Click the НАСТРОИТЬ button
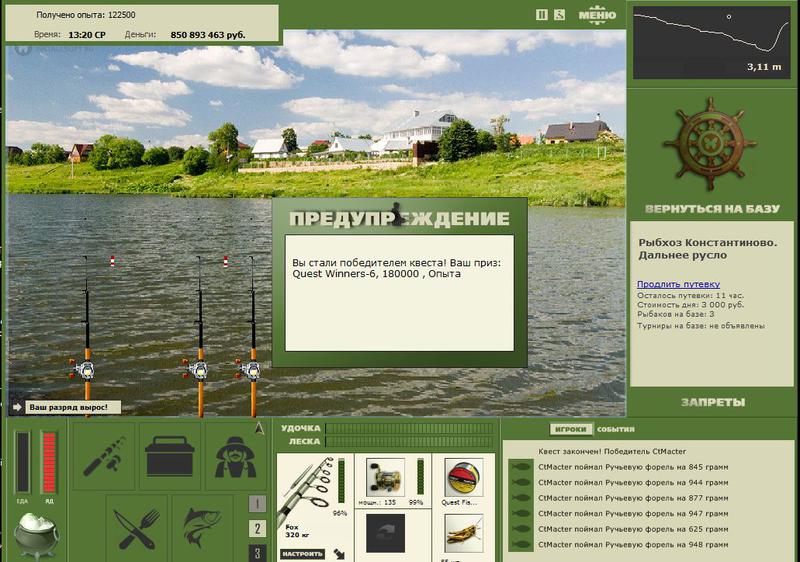800x562 pixels. pos(303,554)
